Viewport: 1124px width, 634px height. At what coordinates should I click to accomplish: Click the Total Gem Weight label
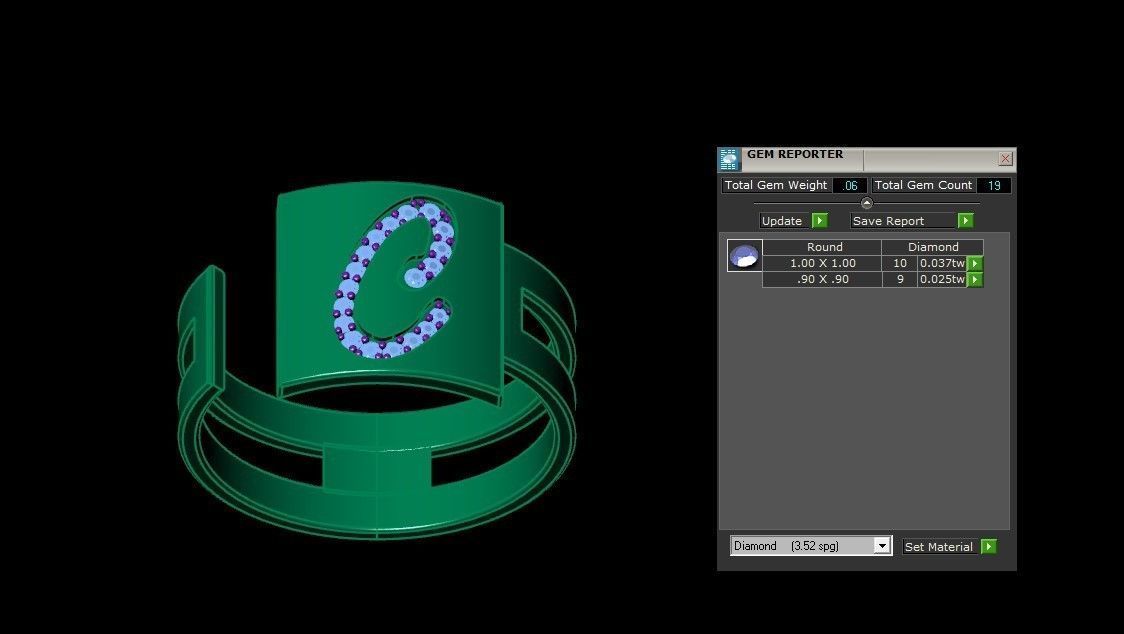776,185
